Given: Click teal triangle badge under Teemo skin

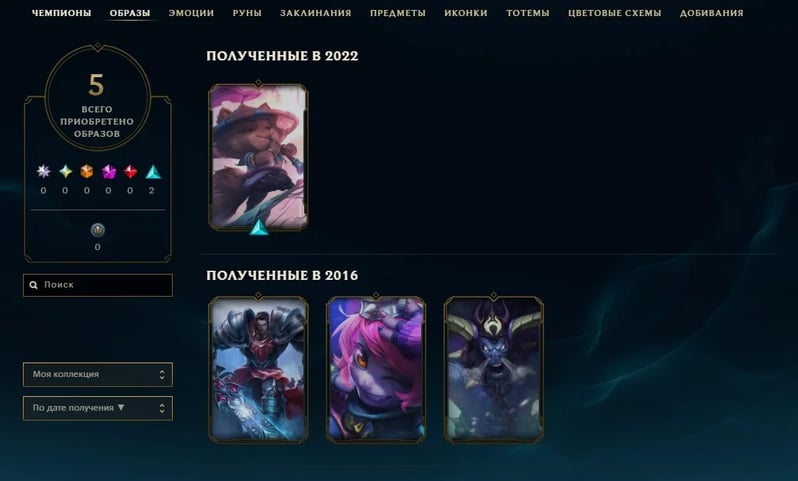Looking at the screenshot, I should pos(259,227).
